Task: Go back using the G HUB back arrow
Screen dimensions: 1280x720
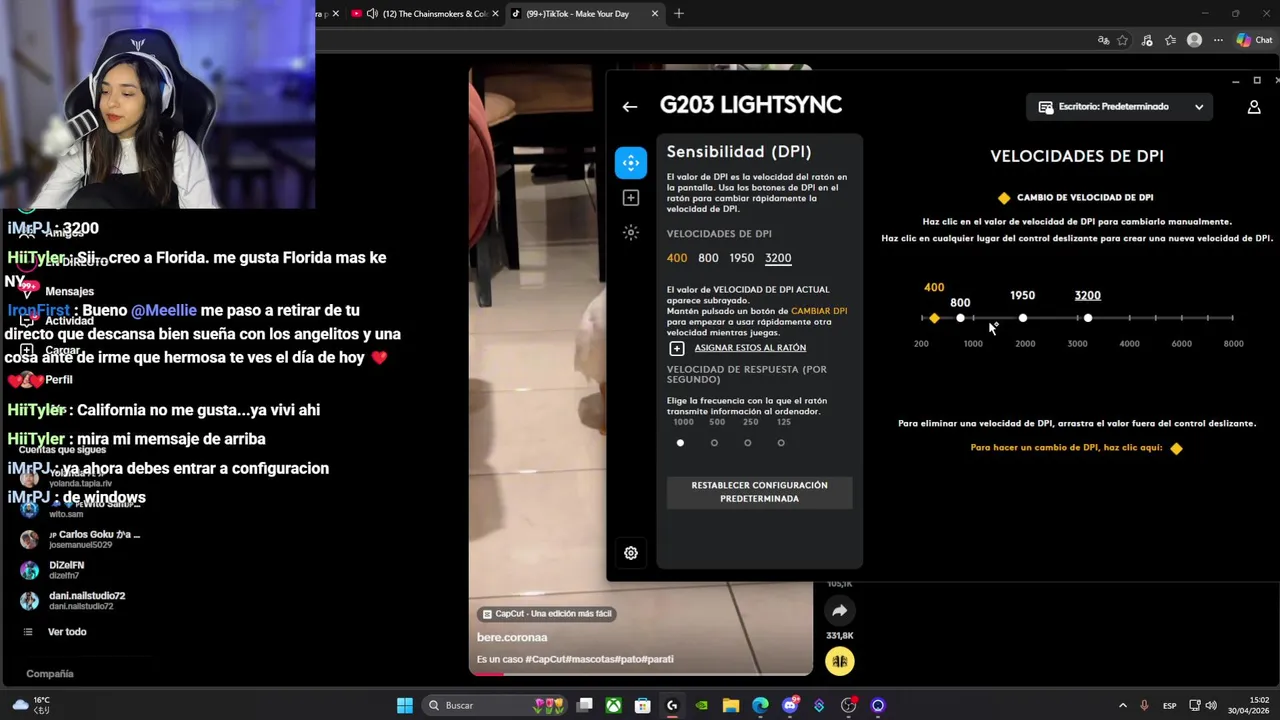Action: [629, 106]
